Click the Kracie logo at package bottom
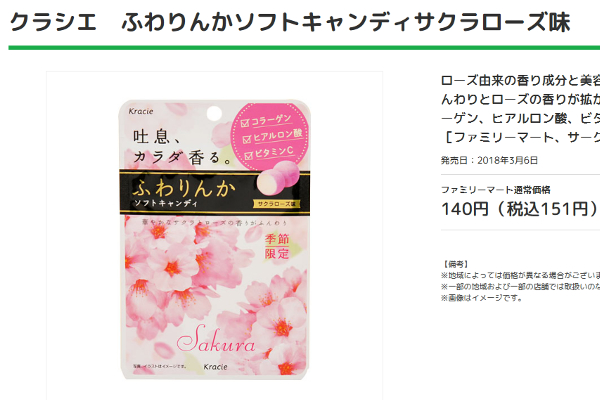 pos(215,367)
